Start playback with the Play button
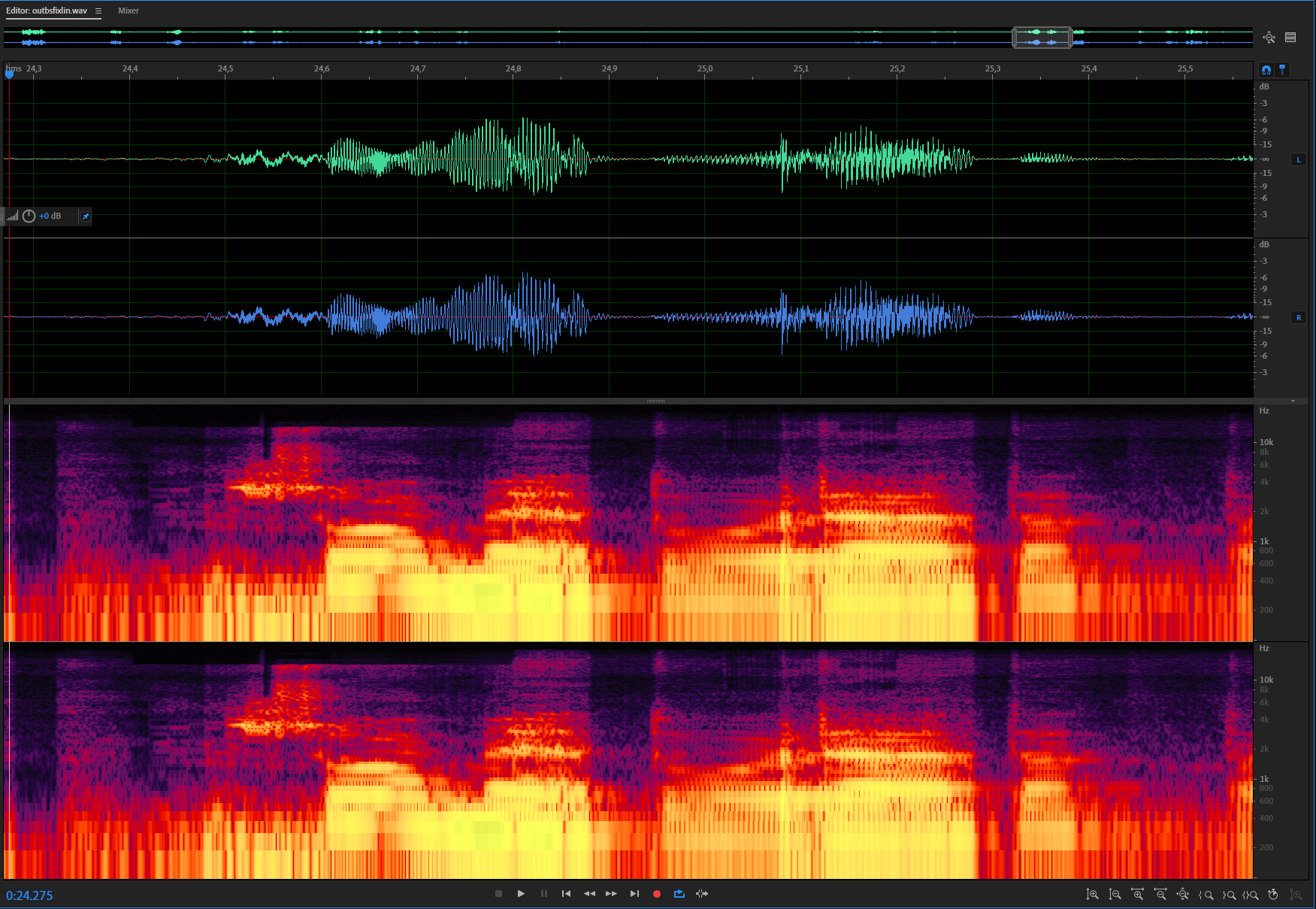 (521, 894)
